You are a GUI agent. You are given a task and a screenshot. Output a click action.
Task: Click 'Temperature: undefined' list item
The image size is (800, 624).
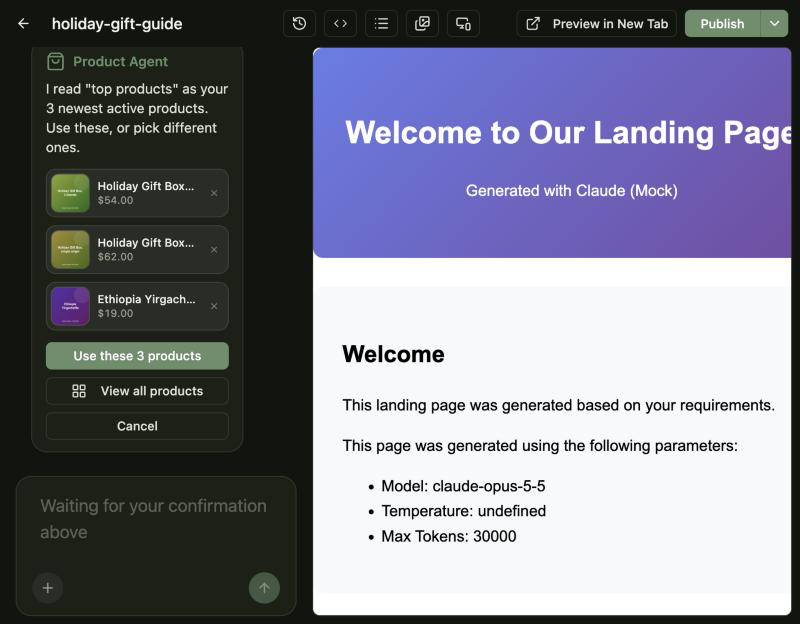tap(463, 511)
